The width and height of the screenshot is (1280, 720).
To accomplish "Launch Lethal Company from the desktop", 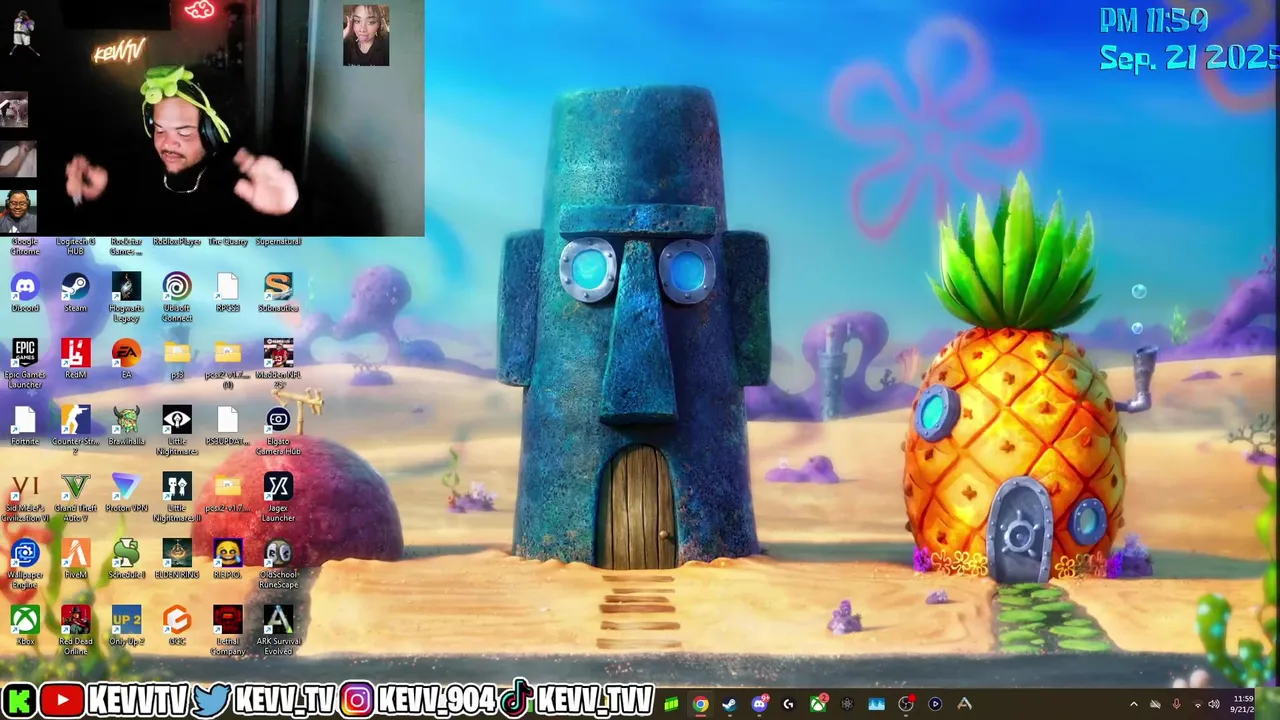I will click(x=227, y=631).
